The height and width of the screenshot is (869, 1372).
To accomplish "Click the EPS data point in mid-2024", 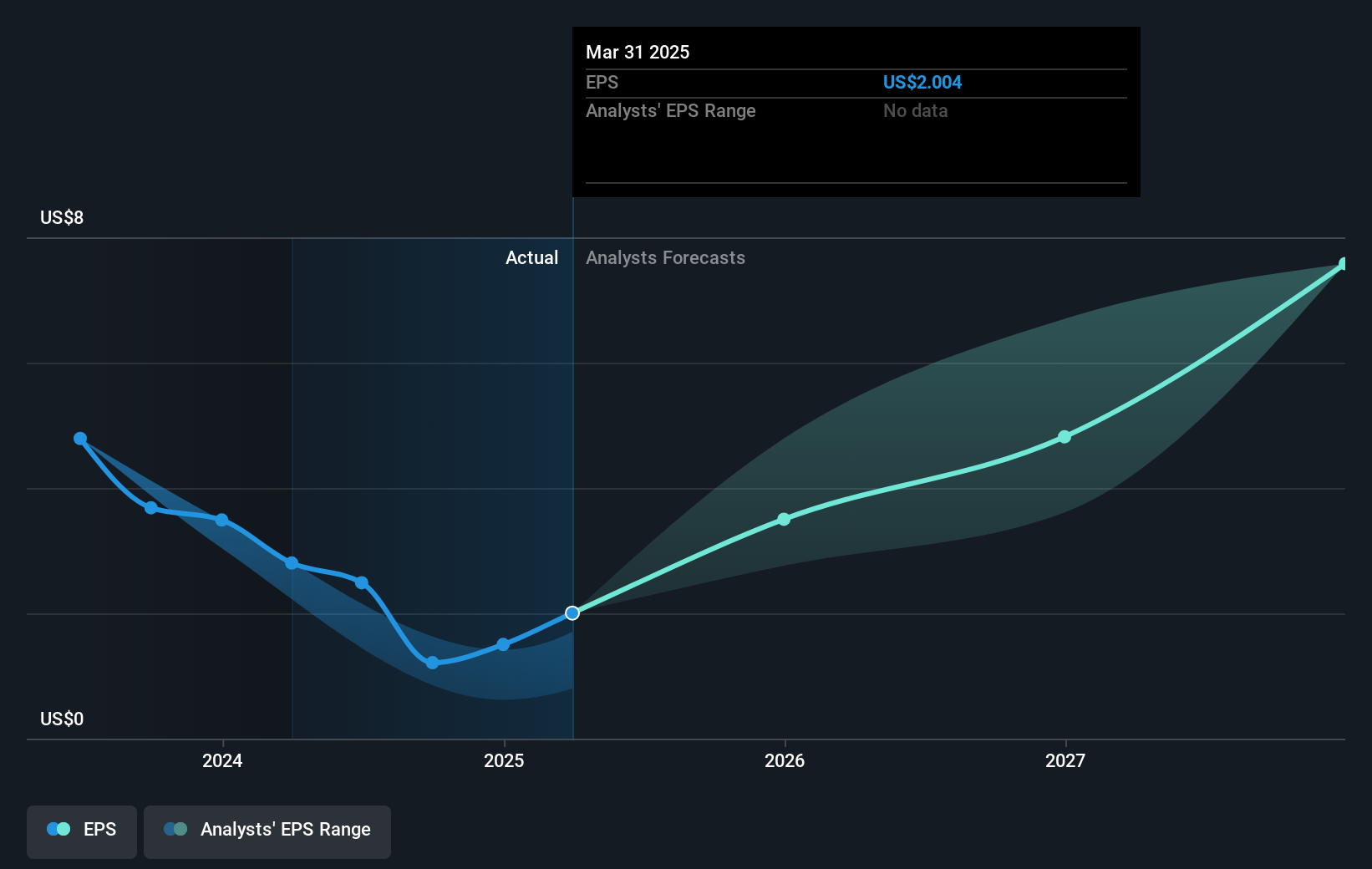I will point(362,582).
